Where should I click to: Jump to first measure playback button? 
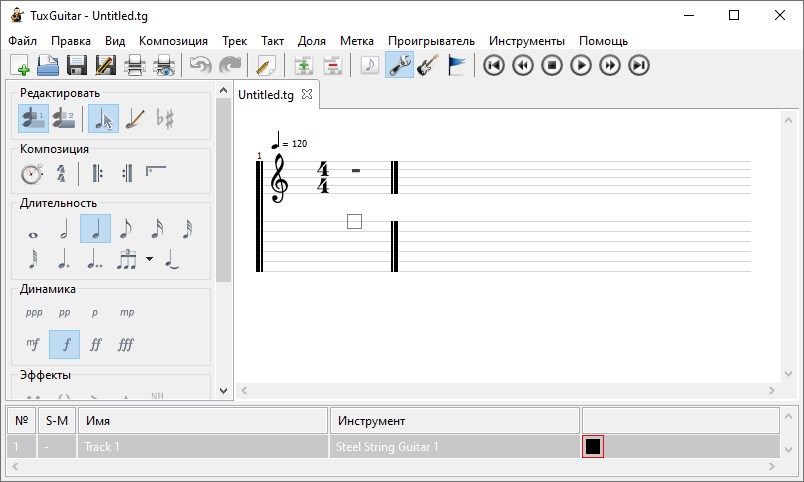[494, 66]
